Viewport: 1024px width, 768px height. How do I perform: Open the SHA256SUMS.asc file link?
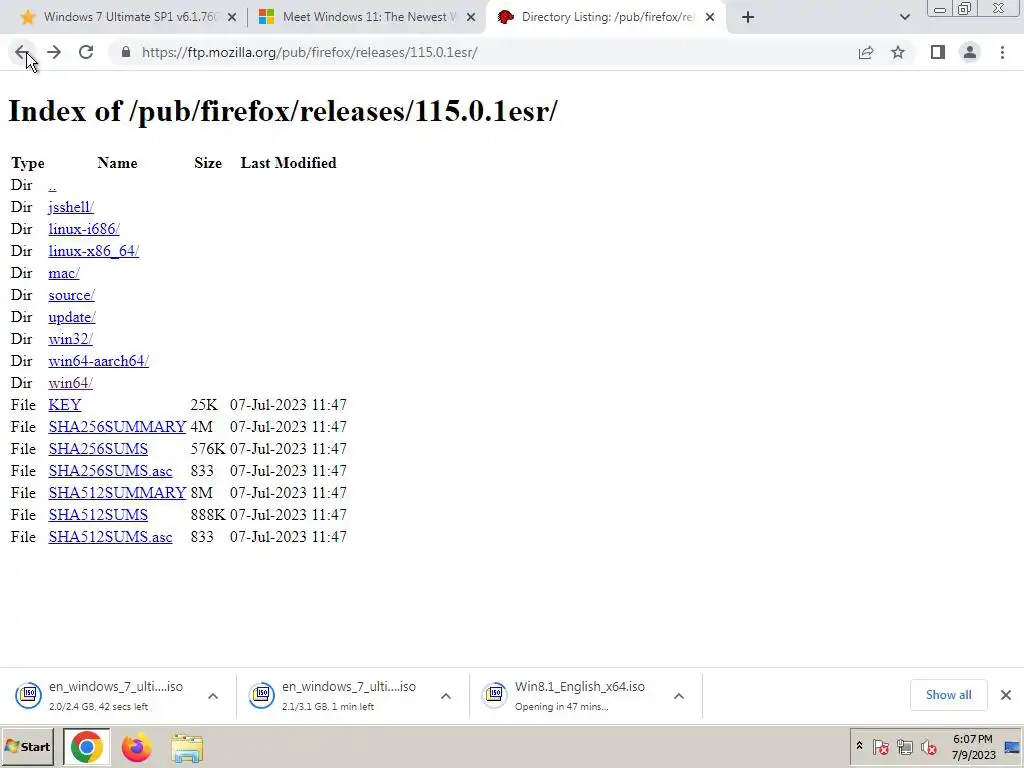pos(110,471)
